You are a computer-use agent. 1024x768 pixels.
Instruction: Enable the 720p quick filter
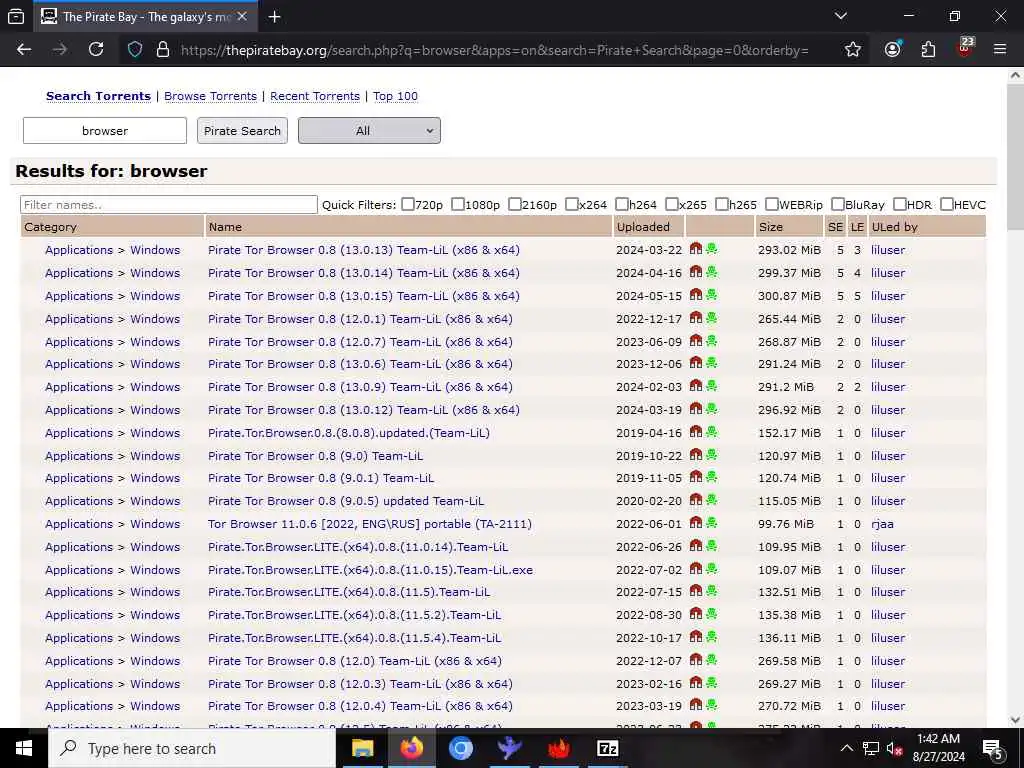(x=408, y=204)
